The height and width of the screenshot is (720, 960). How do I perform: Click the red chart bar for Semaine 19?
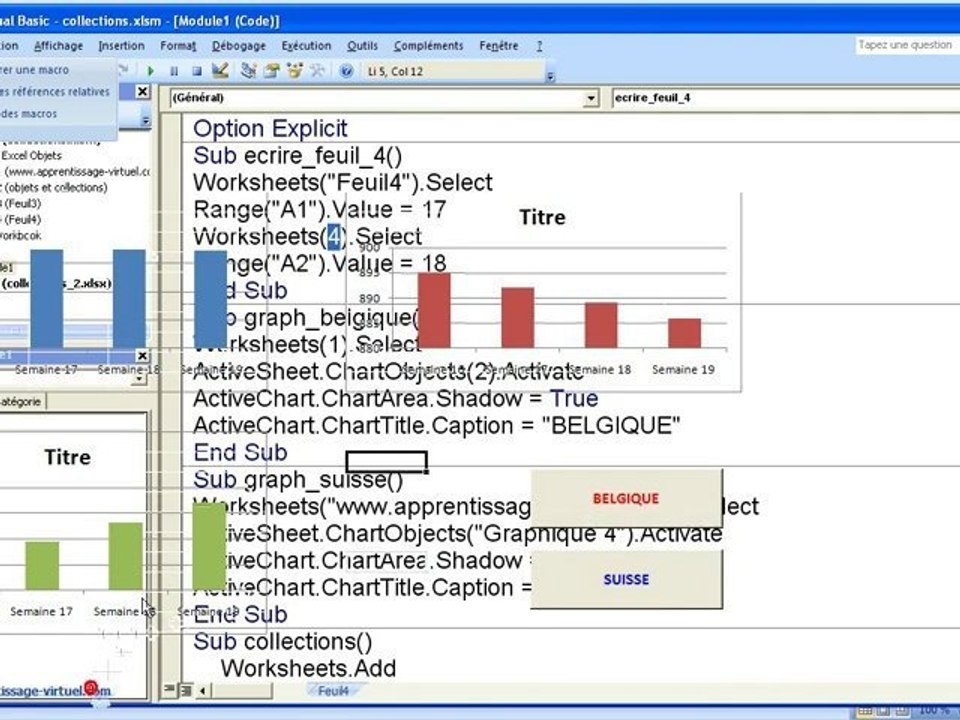coord(684,333)
